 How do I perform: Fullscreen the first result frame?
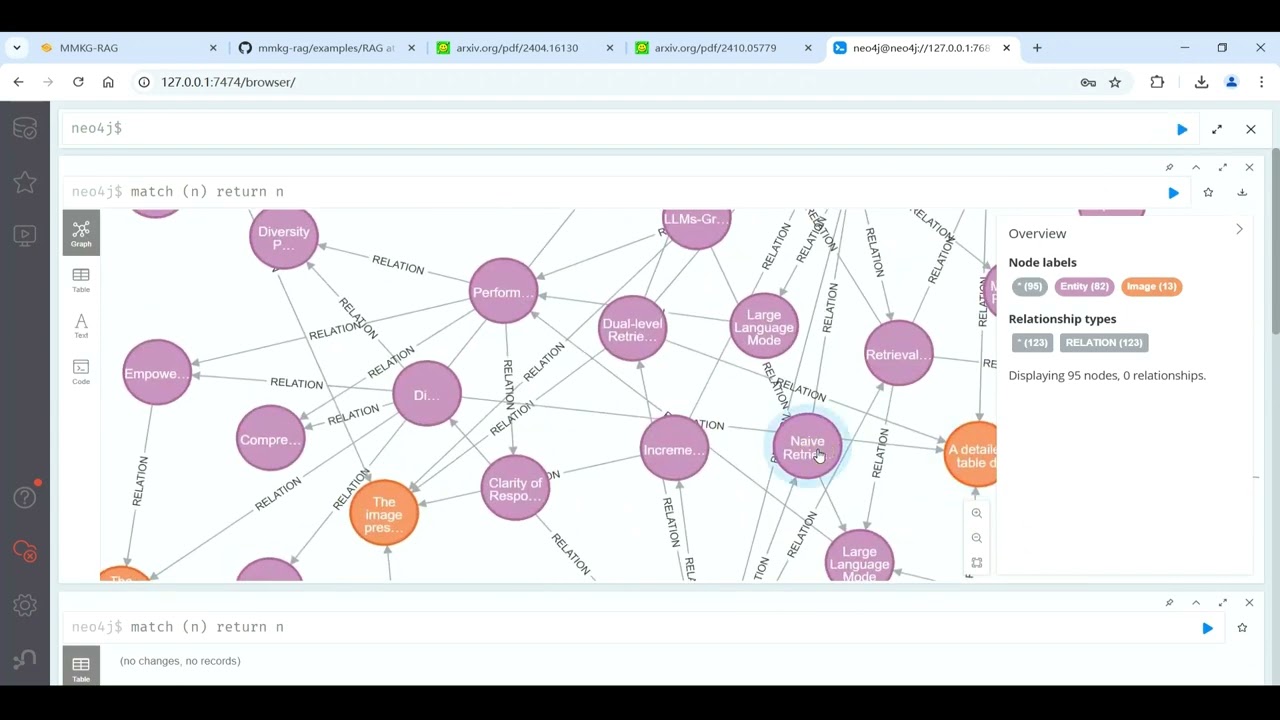[x=1223, y=167]
